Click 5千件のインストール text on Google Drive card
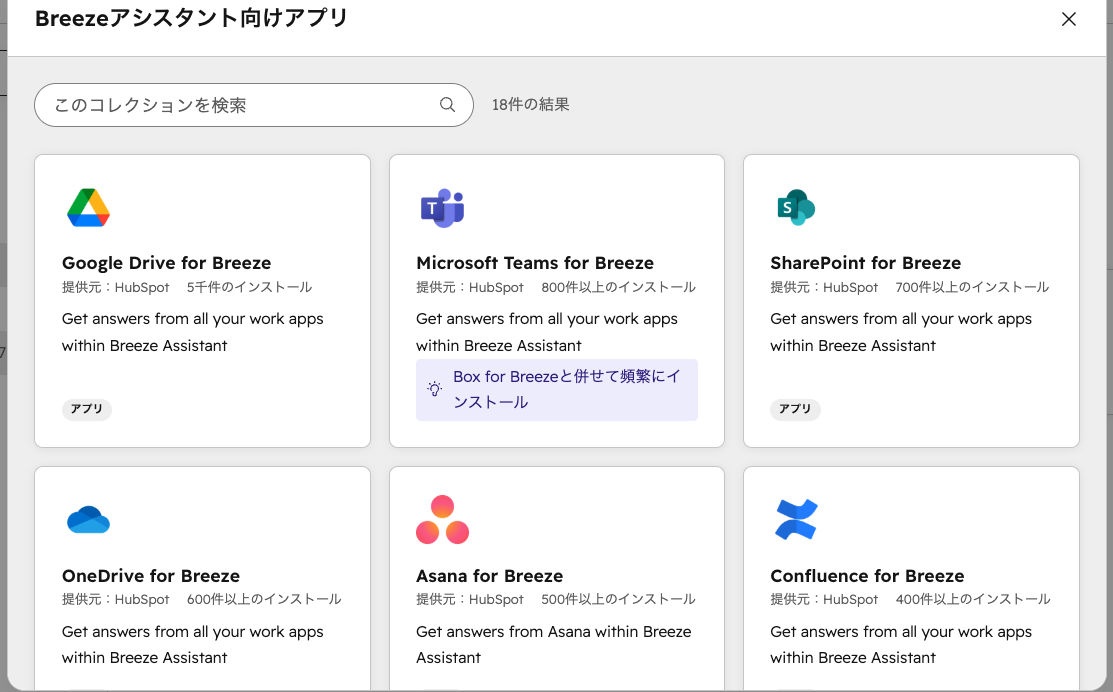The image size is (1113, 692). click(x=249, y=287)
